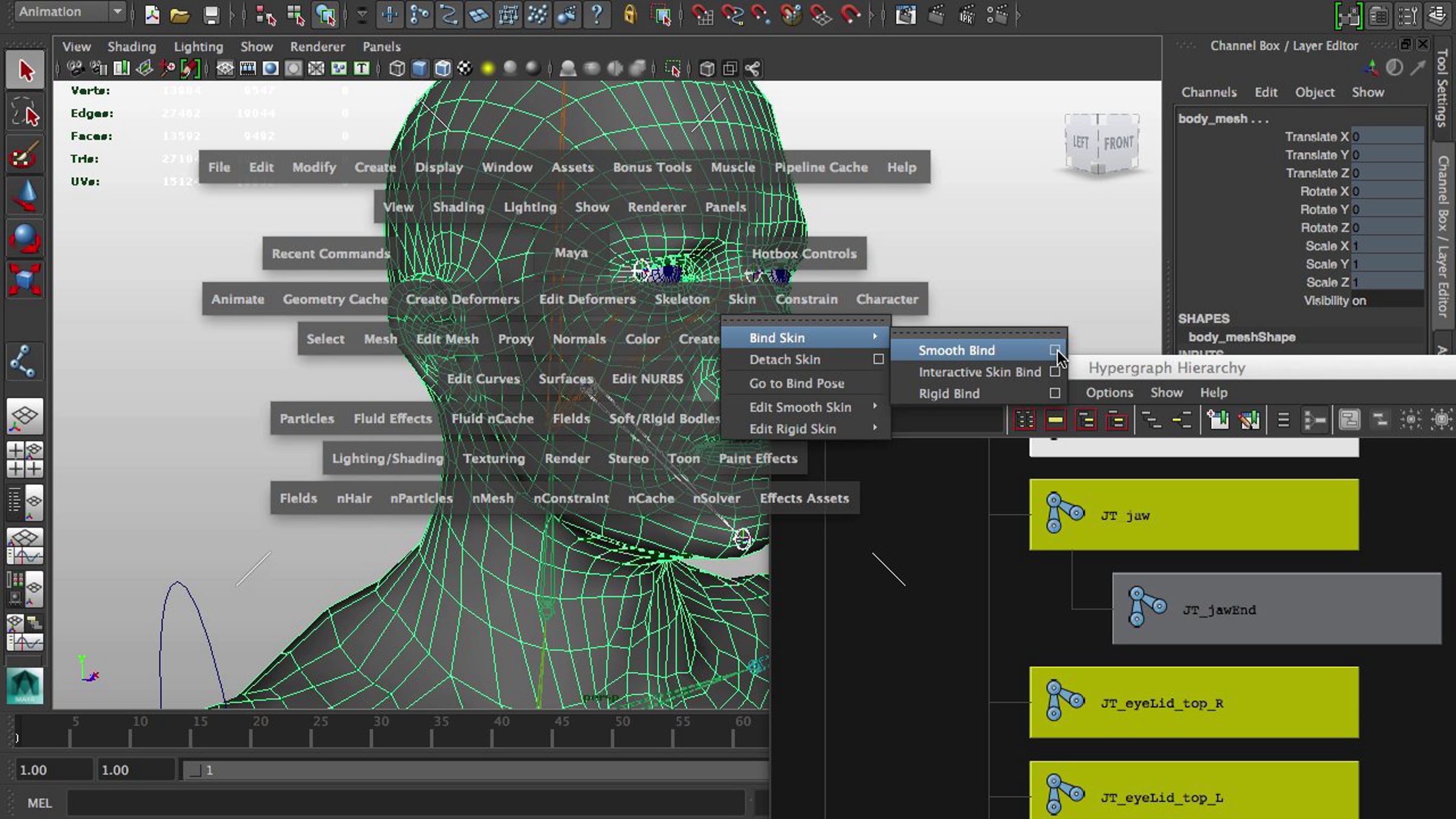Image resolution: width=1456 pixels, height=819 pixels.
Task: Click Translate X value field
Action: 1387,136
